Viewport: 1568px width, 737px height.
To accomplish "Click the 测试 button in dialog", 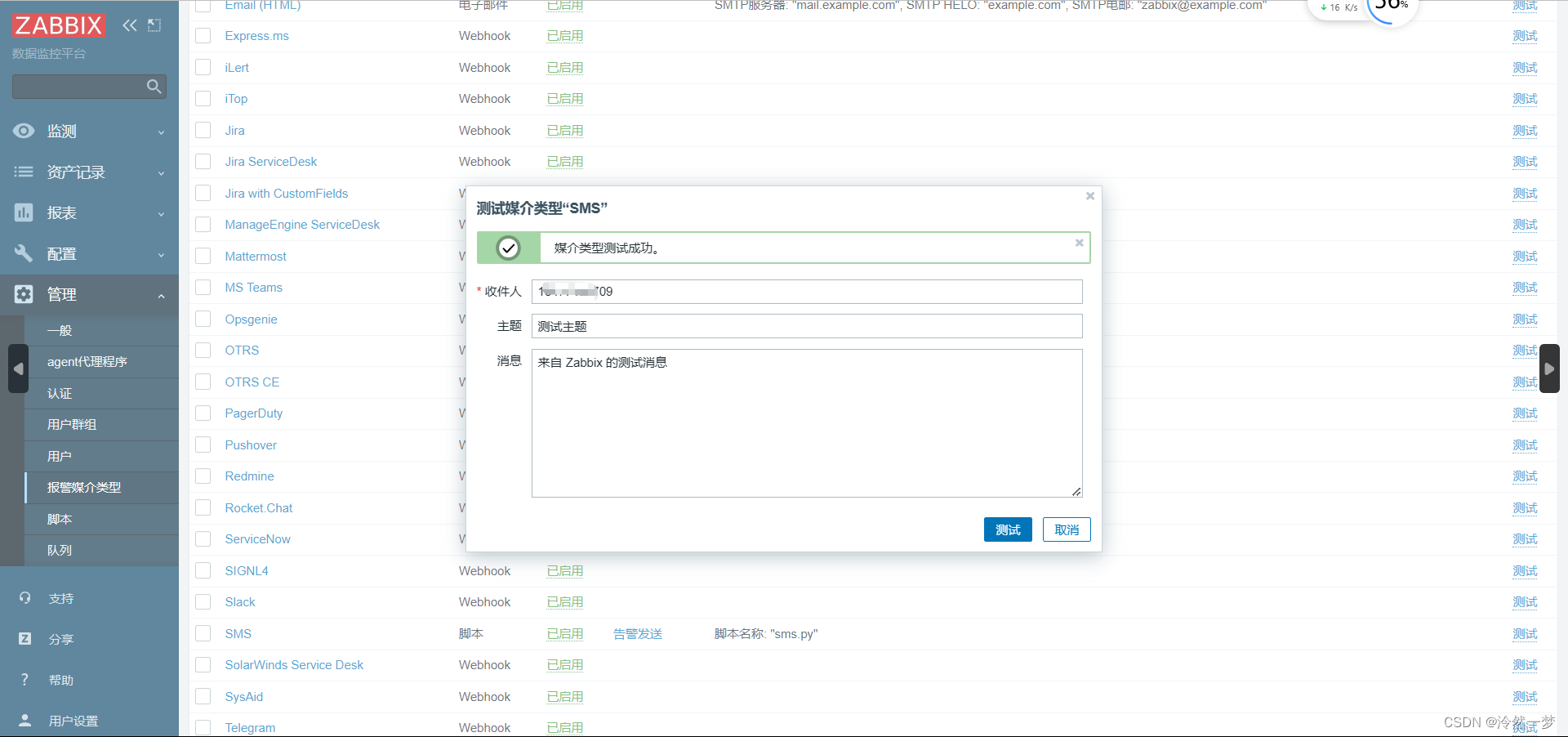I will pyautogui.click(x=1008, y=529).
